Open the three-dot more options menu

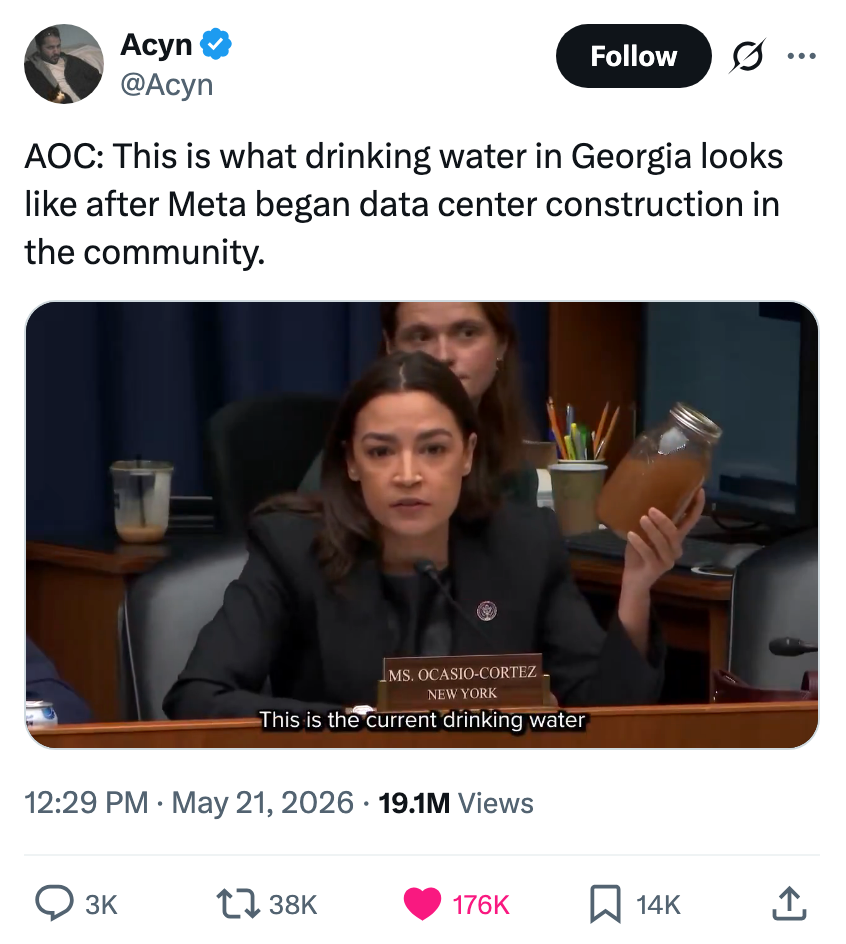[x=801, y=56]
